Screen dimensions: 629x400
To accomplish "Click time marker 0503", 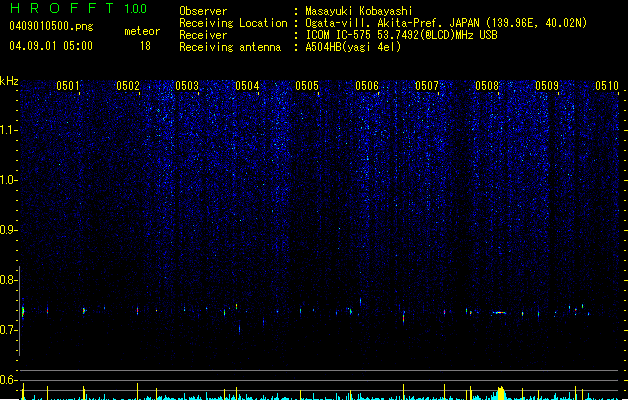I will 187,86.
